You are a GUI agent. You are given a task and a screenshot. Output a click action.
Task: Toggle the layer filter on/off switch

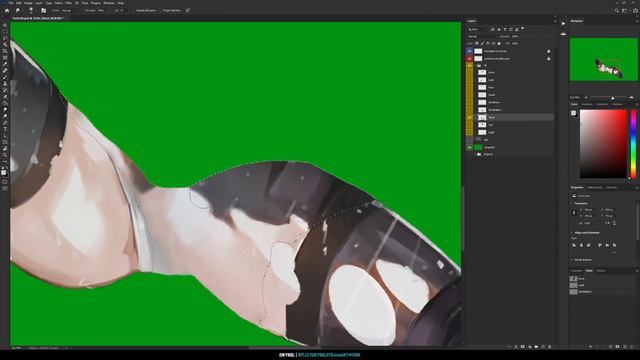click(x=522, y=29)
